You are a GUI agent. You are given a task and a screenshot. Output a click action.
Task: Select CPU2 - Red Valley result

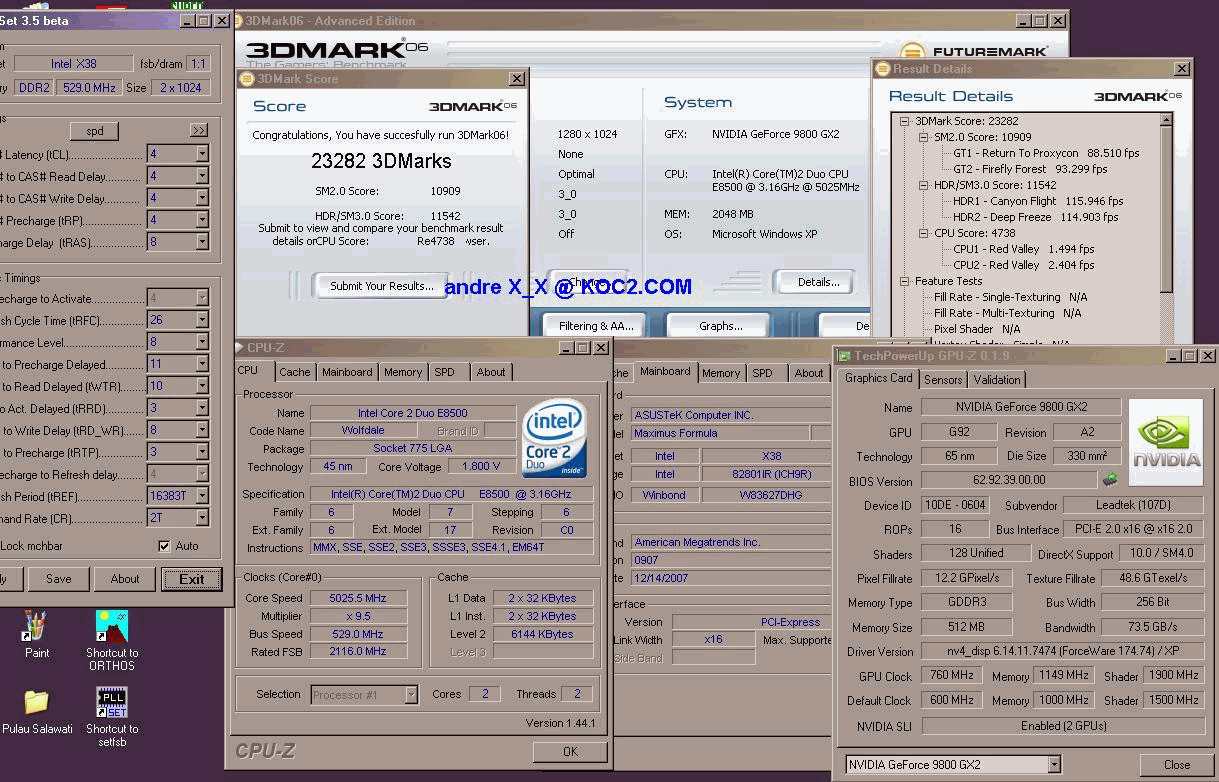coord(1023,265)
